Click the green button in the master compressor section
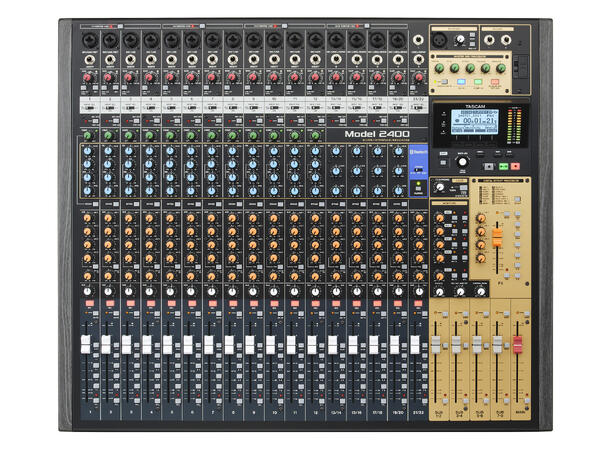Screen dimensions: 610x450 (x=478, y=82)
